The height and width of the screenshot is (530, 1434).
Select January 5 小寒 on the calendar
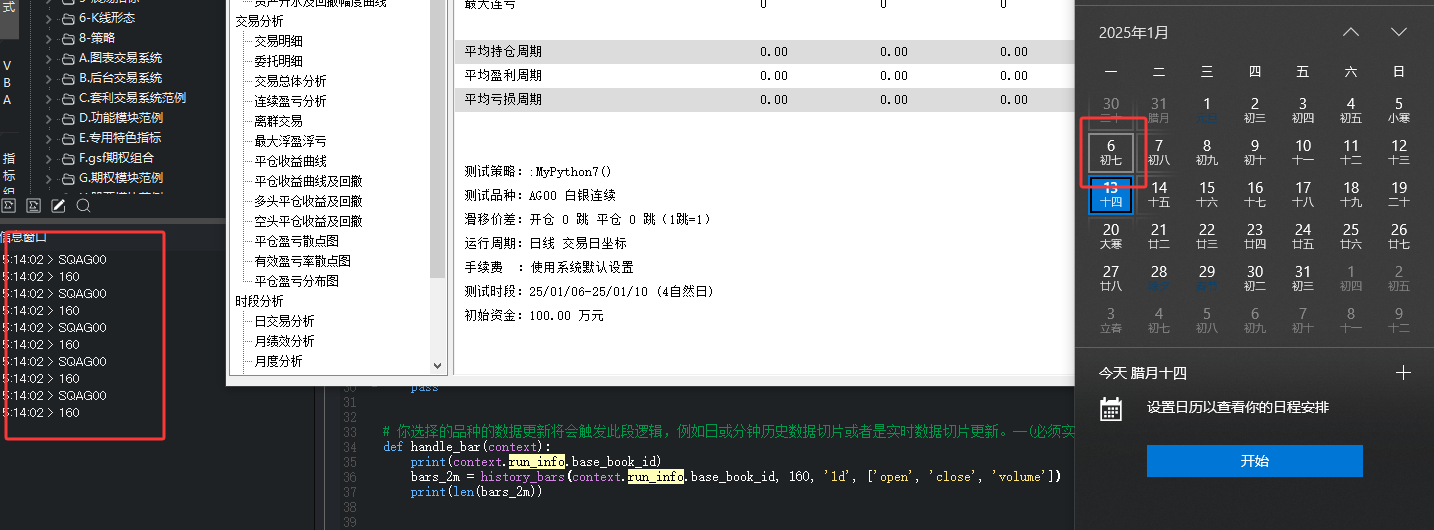(1399, 110)
